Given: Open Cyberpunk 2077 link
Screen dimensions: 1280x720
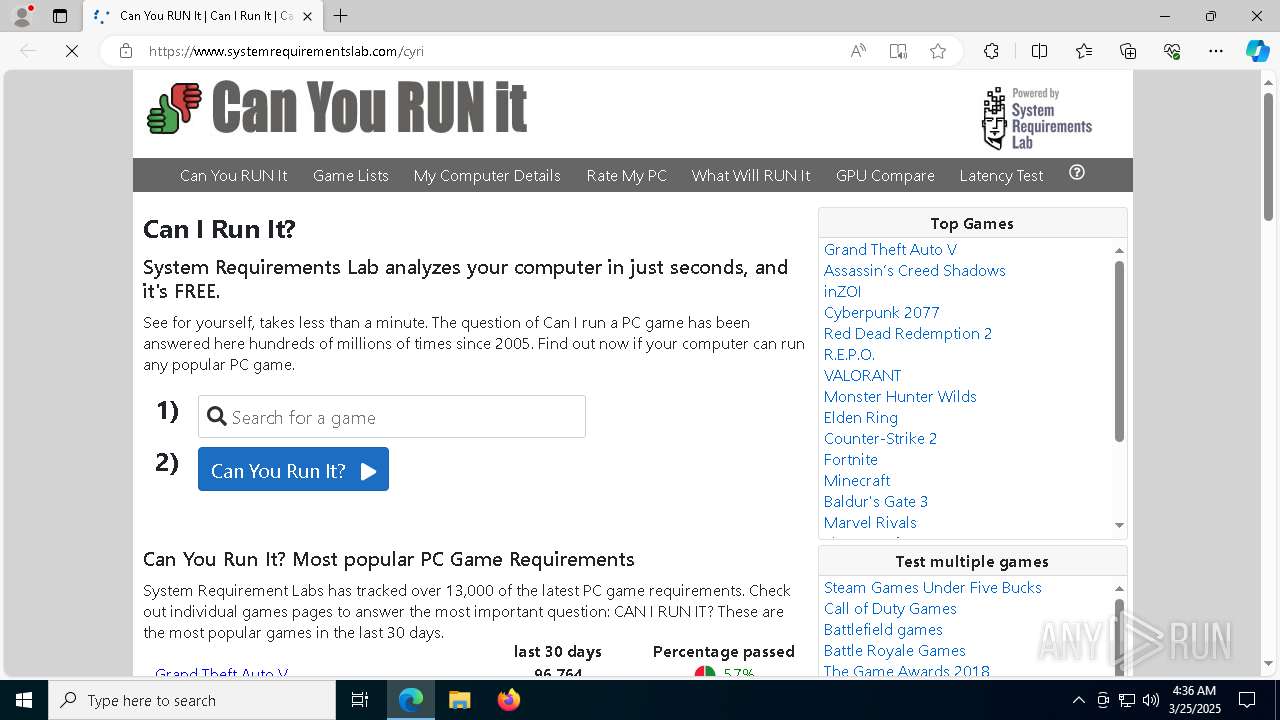Looking at the screenshot, I should pyautogui.click(x=882, y=312).
